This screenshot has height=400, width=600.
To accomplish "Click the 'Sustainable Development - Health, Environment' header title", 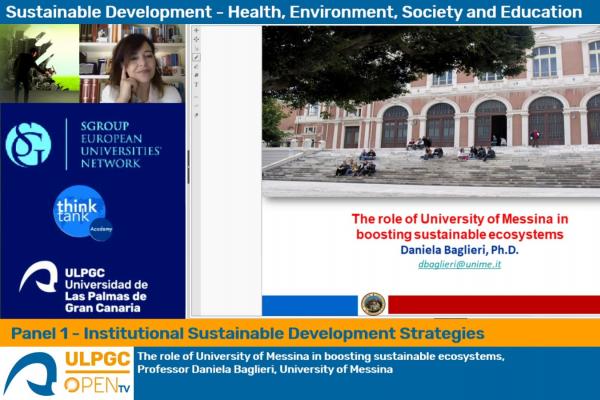I will [x=294, y=12].
